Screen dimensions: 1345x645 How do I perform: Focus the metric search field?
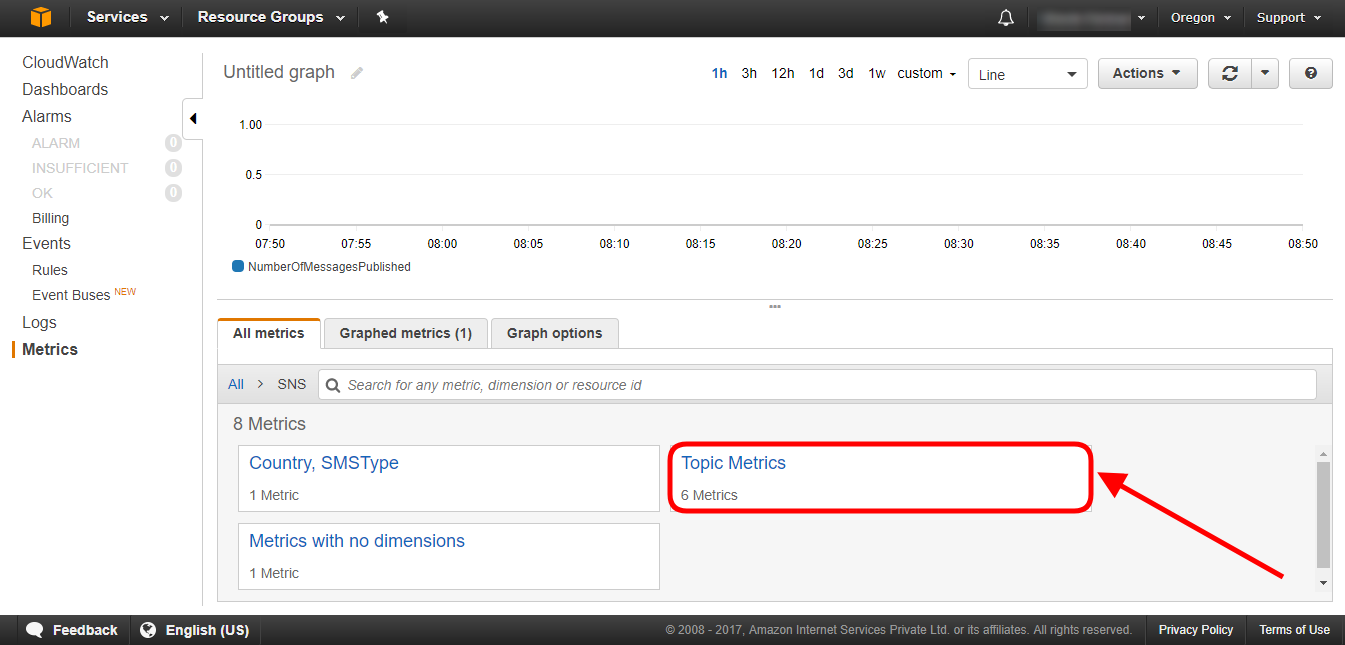coord(817,385)
